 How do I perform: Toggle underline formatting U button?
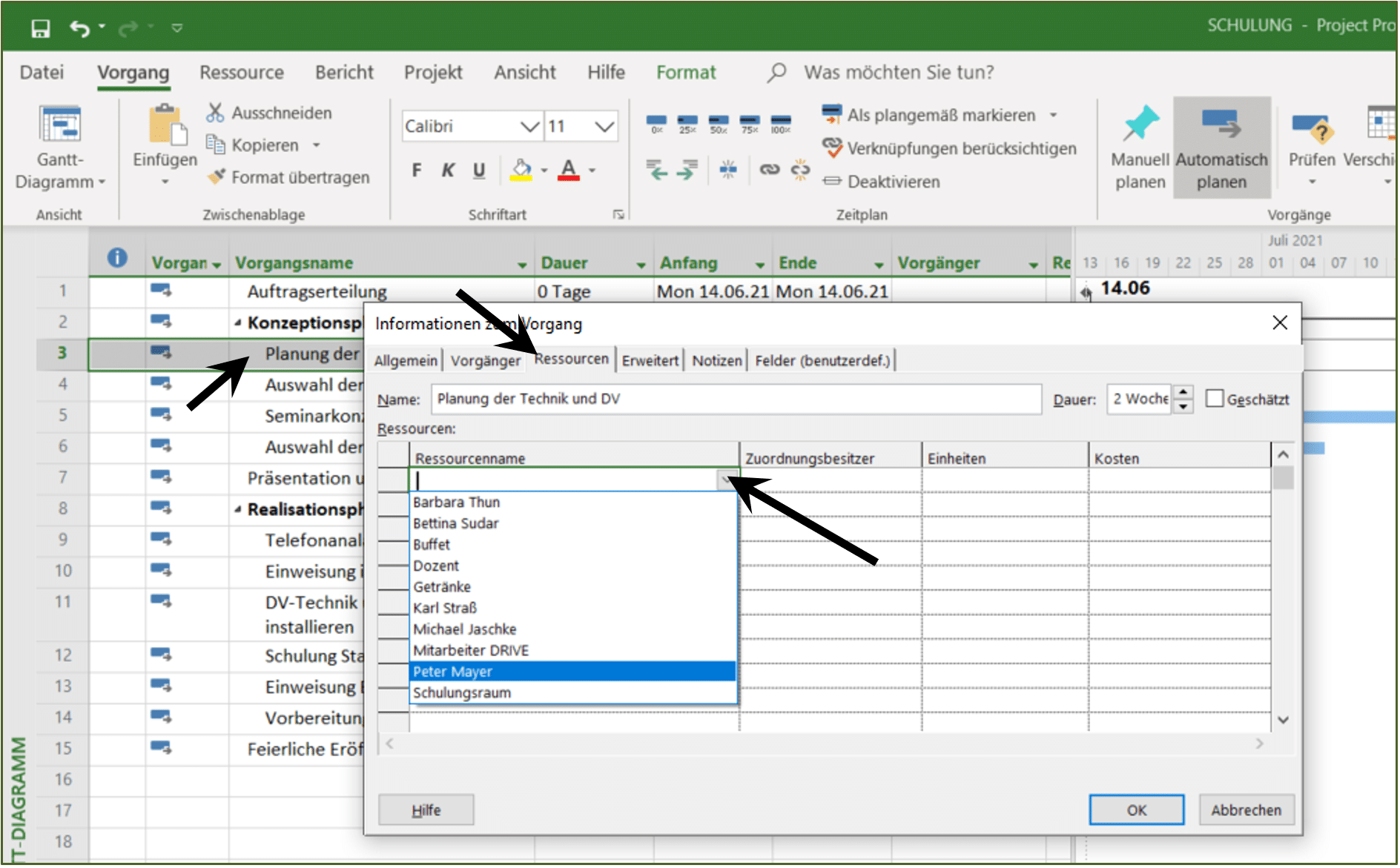click(x=479, y=170)
